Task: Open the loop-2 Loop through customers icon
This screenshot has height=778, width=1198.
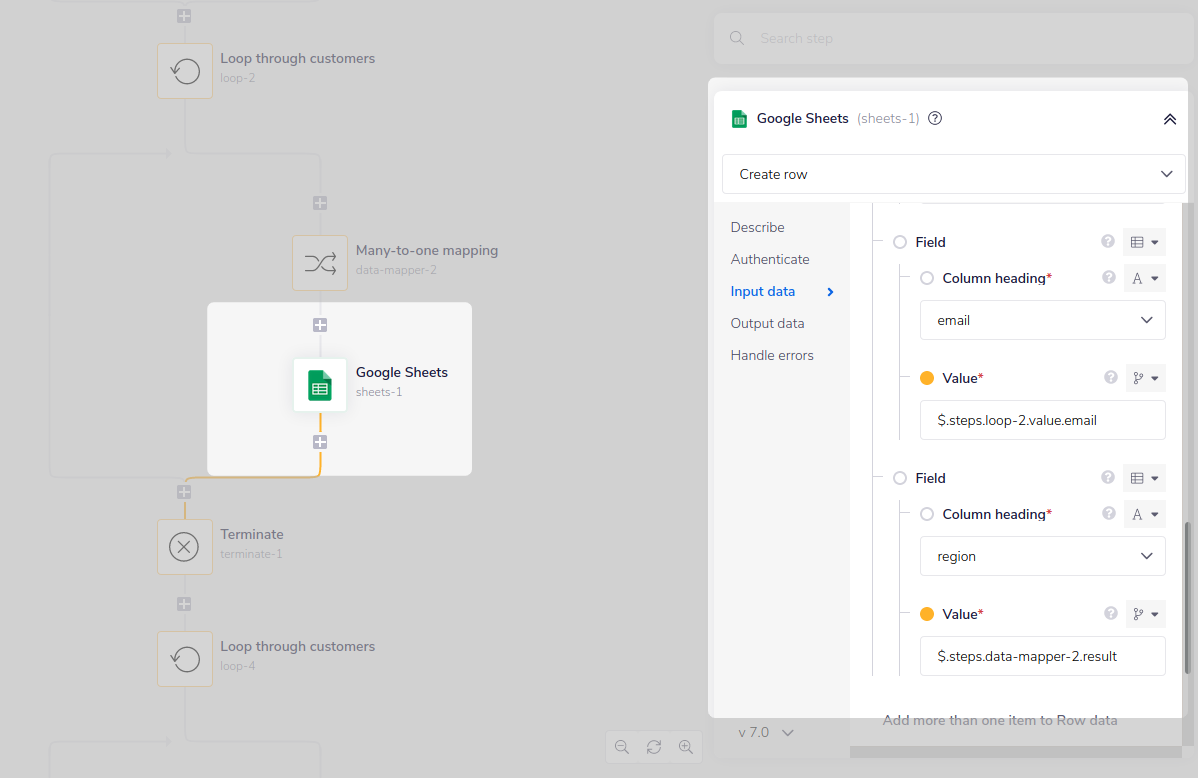Action: (185, 70)
